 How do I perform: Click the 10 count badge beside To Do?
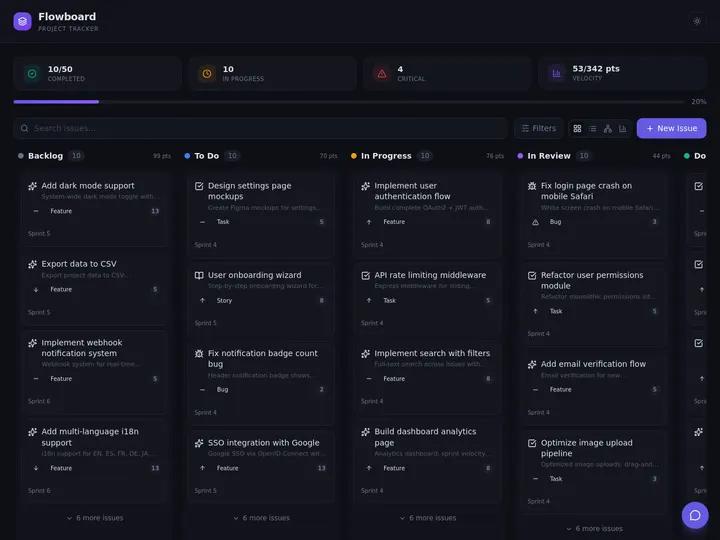tap(232, 156)
